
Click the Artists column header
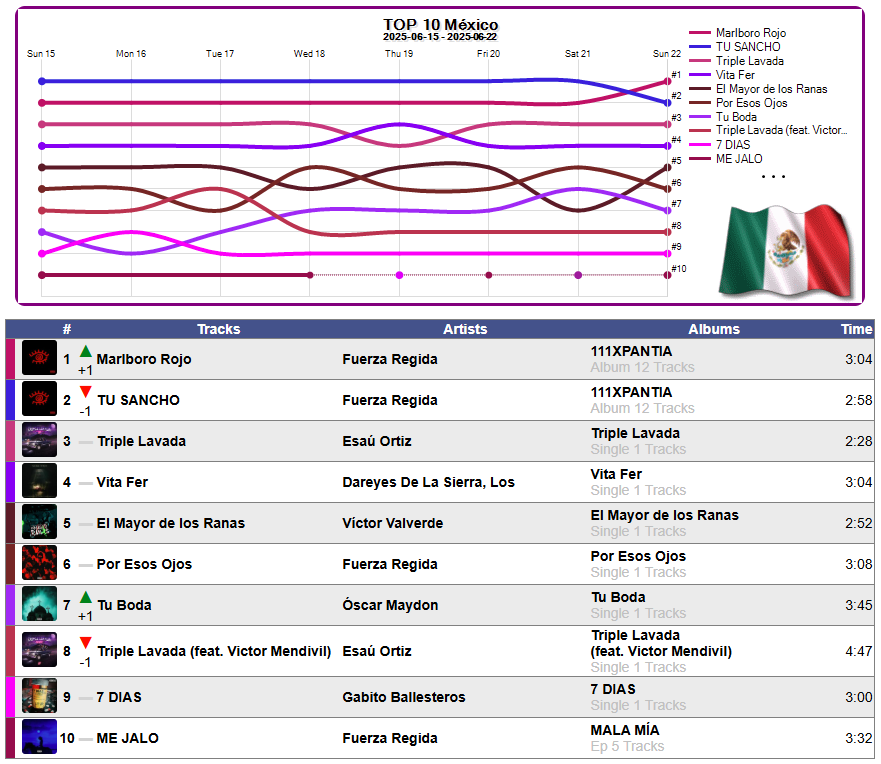[465, 329]
